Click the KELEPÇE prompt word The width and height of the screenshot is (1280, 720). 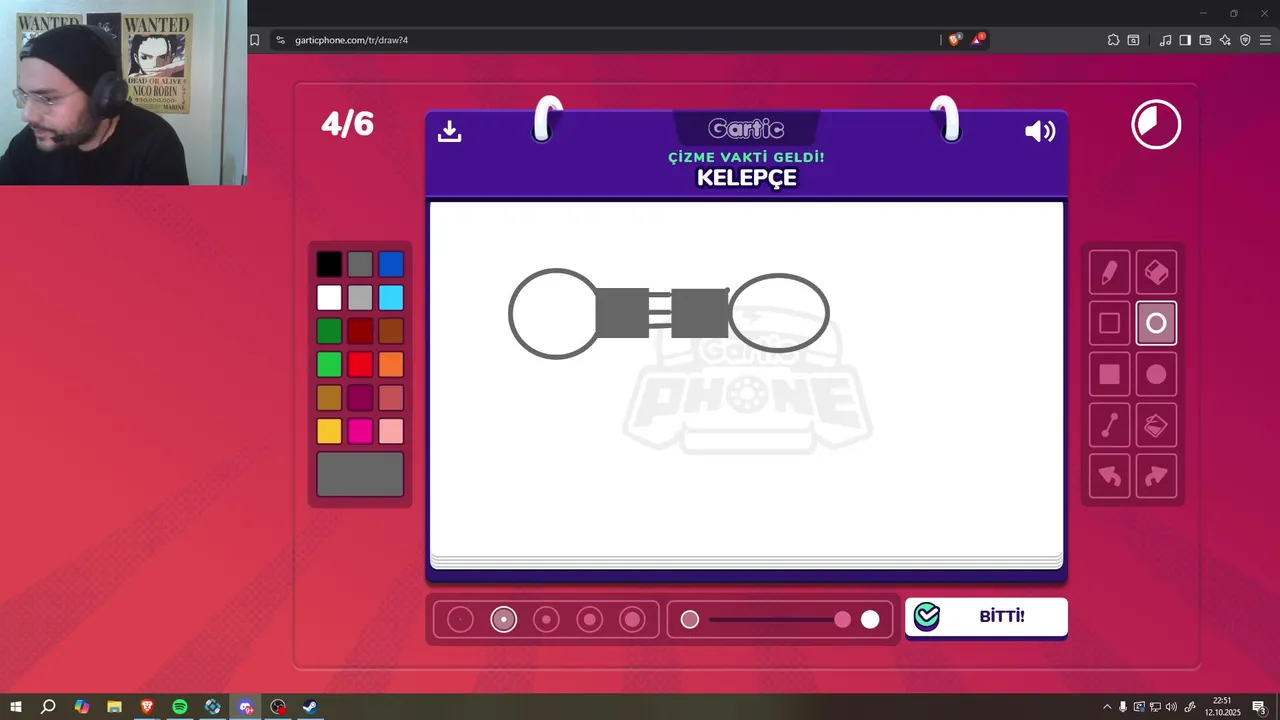747,178
